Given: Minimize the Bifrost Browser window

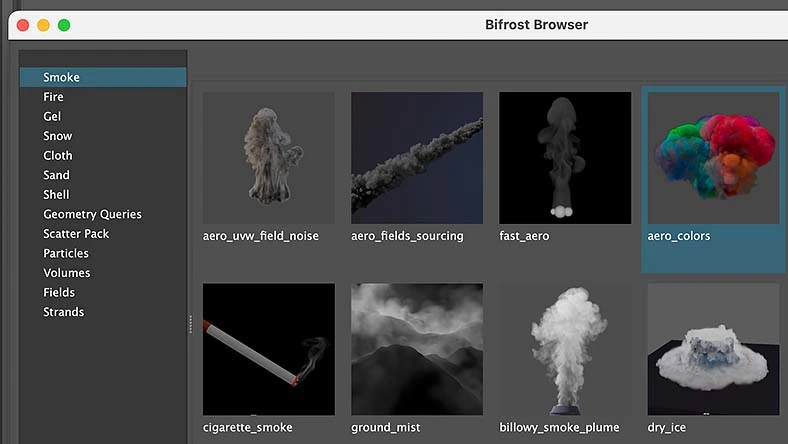Looking at the screenshot, I should [x=44, y=25].
